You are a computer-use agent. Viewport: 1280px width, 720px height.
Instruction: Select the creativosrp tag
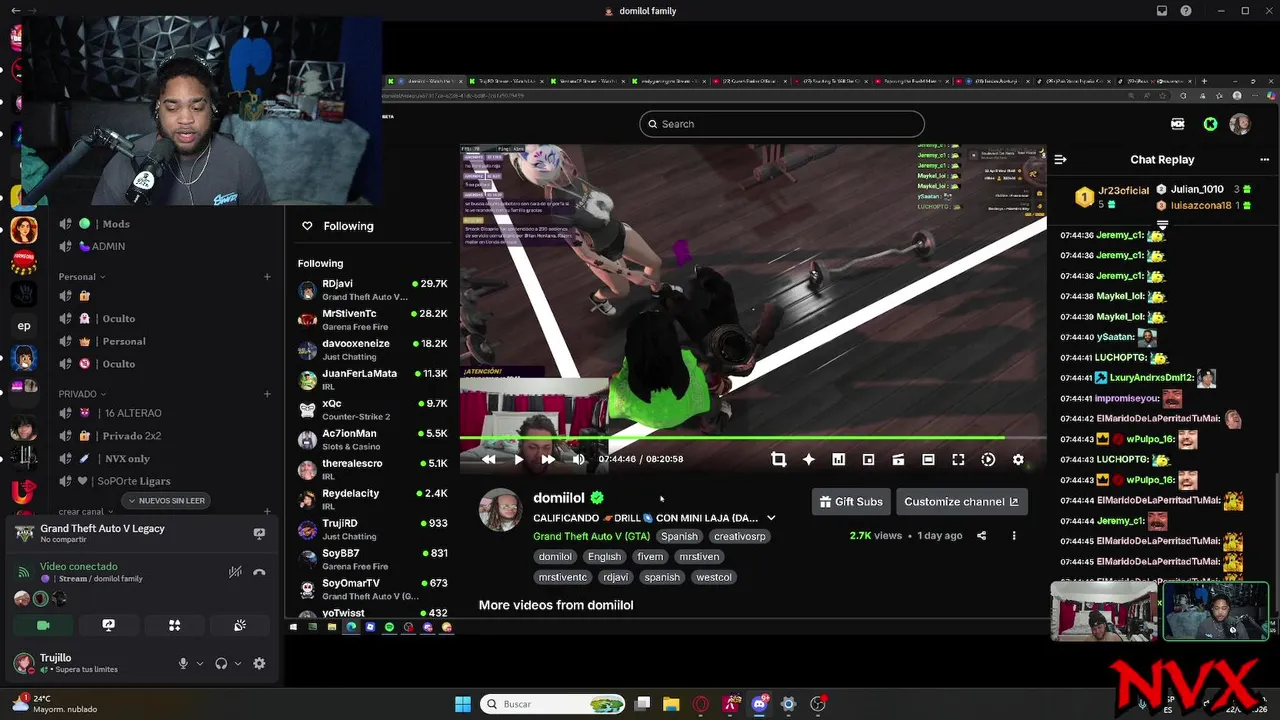click(739, 536)
